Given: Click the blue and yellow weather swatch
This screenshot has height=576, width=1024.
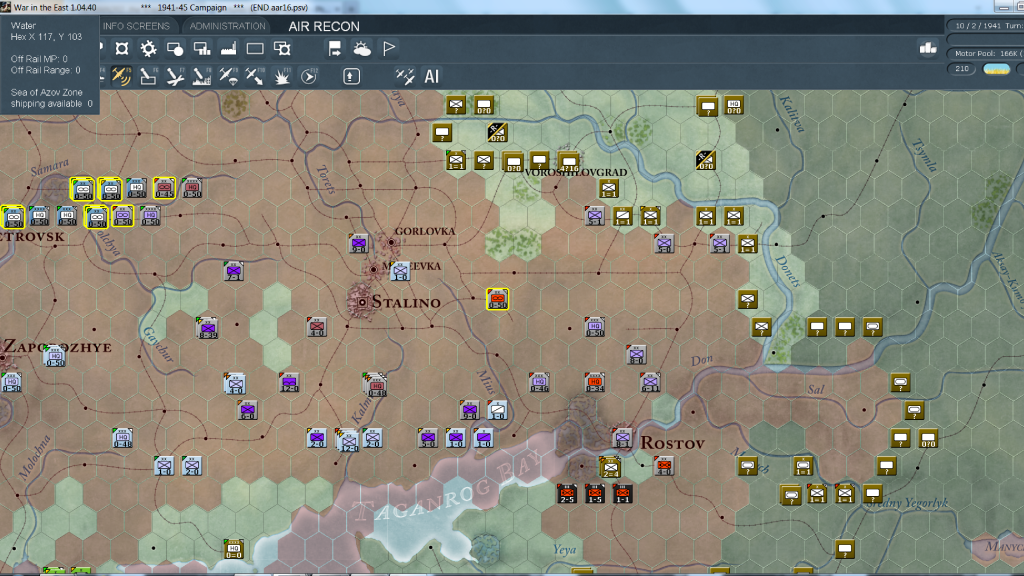Looking at the screenshot, I should (x=996, y=69).
